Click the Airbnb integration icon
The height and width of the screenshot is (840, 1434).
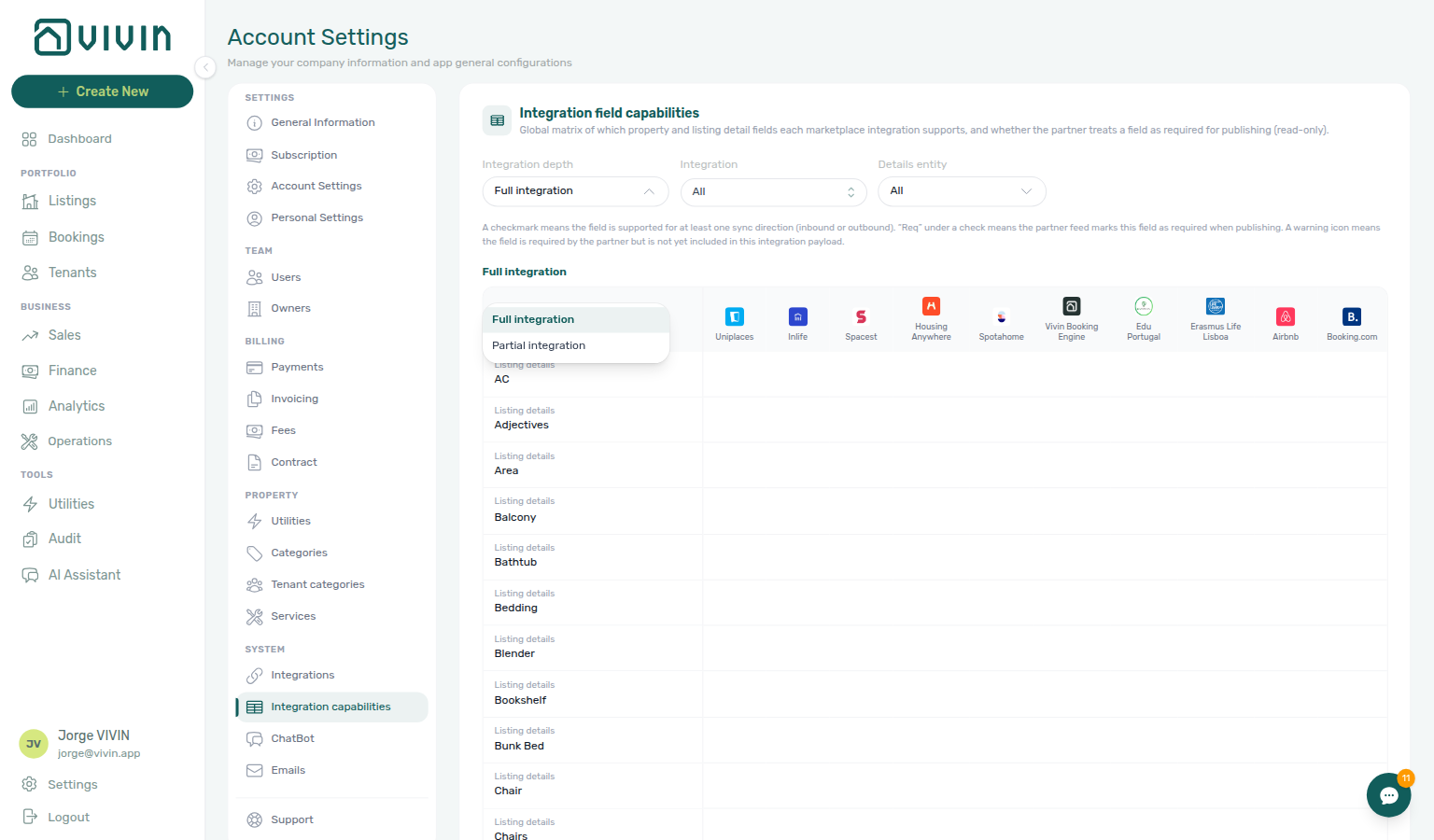1286,316
